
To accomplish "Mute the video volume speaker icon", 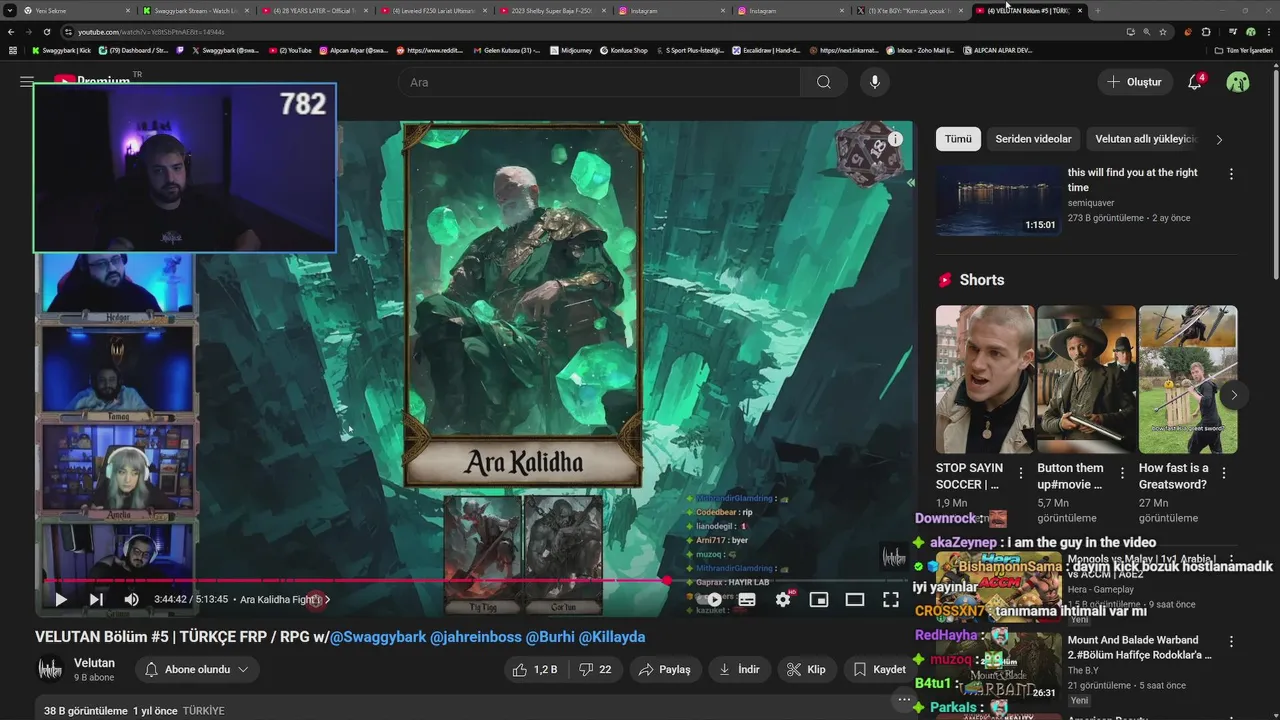I will [x=131, y=599].
